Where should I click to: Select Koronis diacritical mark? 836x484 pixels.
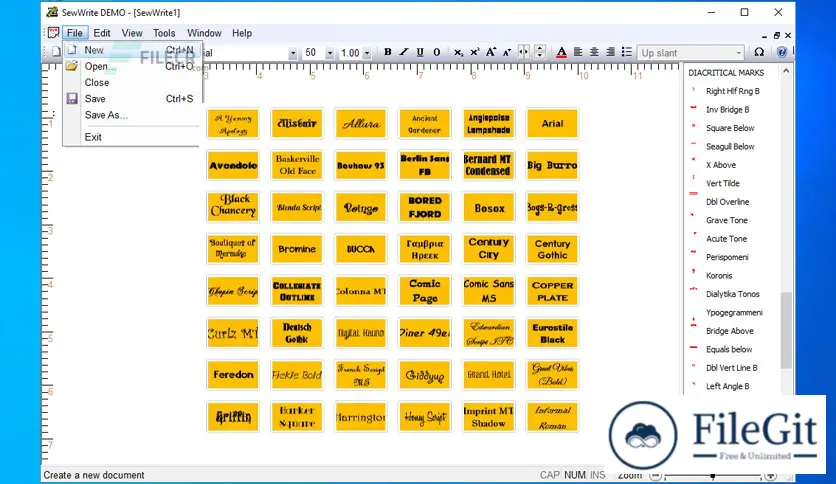[x=719, y=276]
